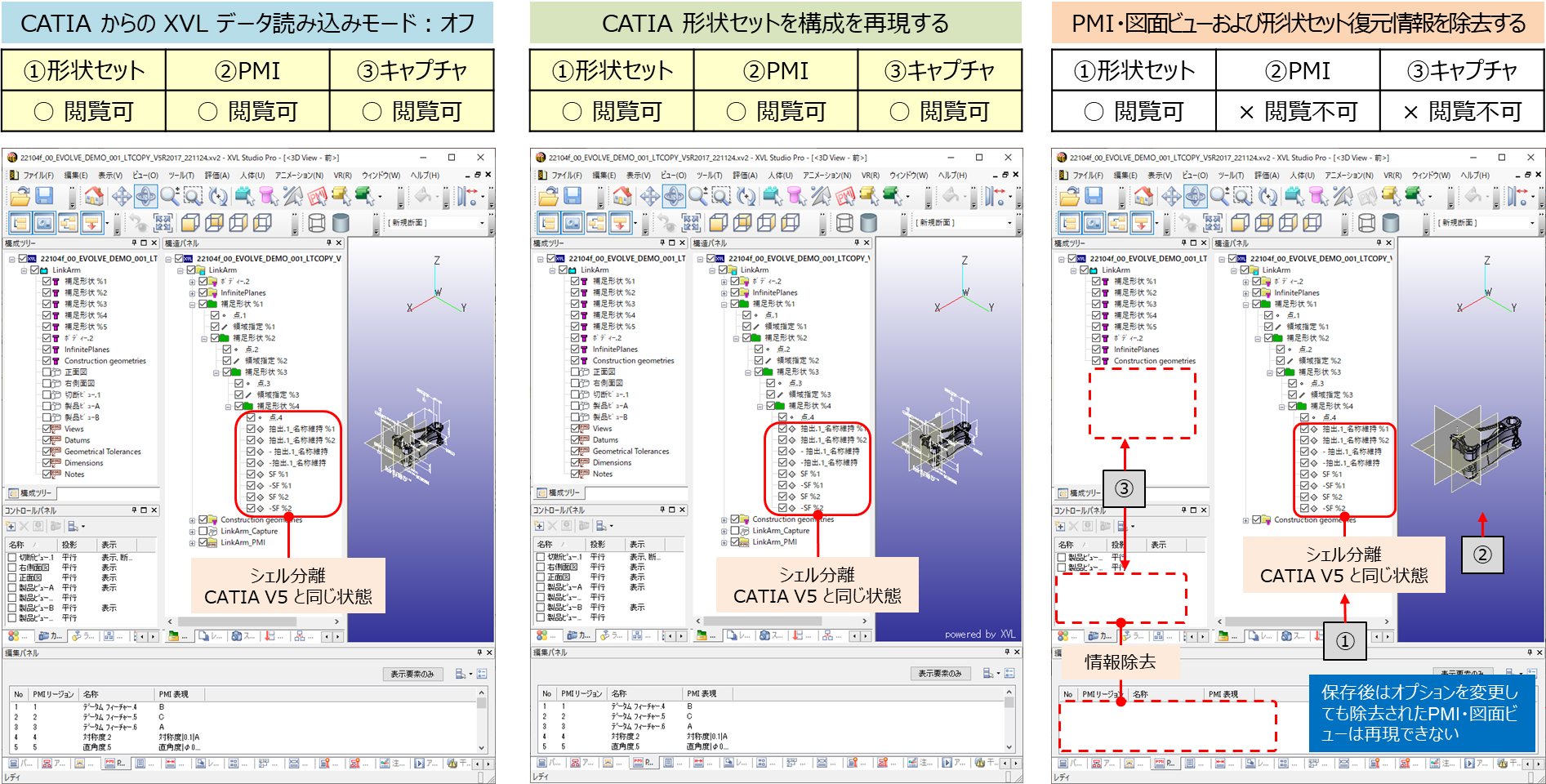1546x784 pixels.
Task: Click the wireframe cylinder icon in left window
Action: [317, 223]
